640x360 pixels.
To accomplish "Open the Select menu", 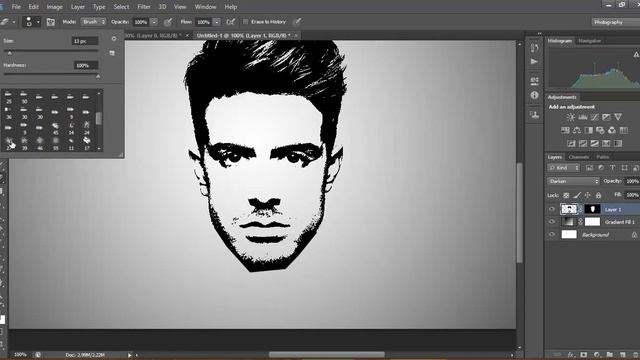I will 121,7.
